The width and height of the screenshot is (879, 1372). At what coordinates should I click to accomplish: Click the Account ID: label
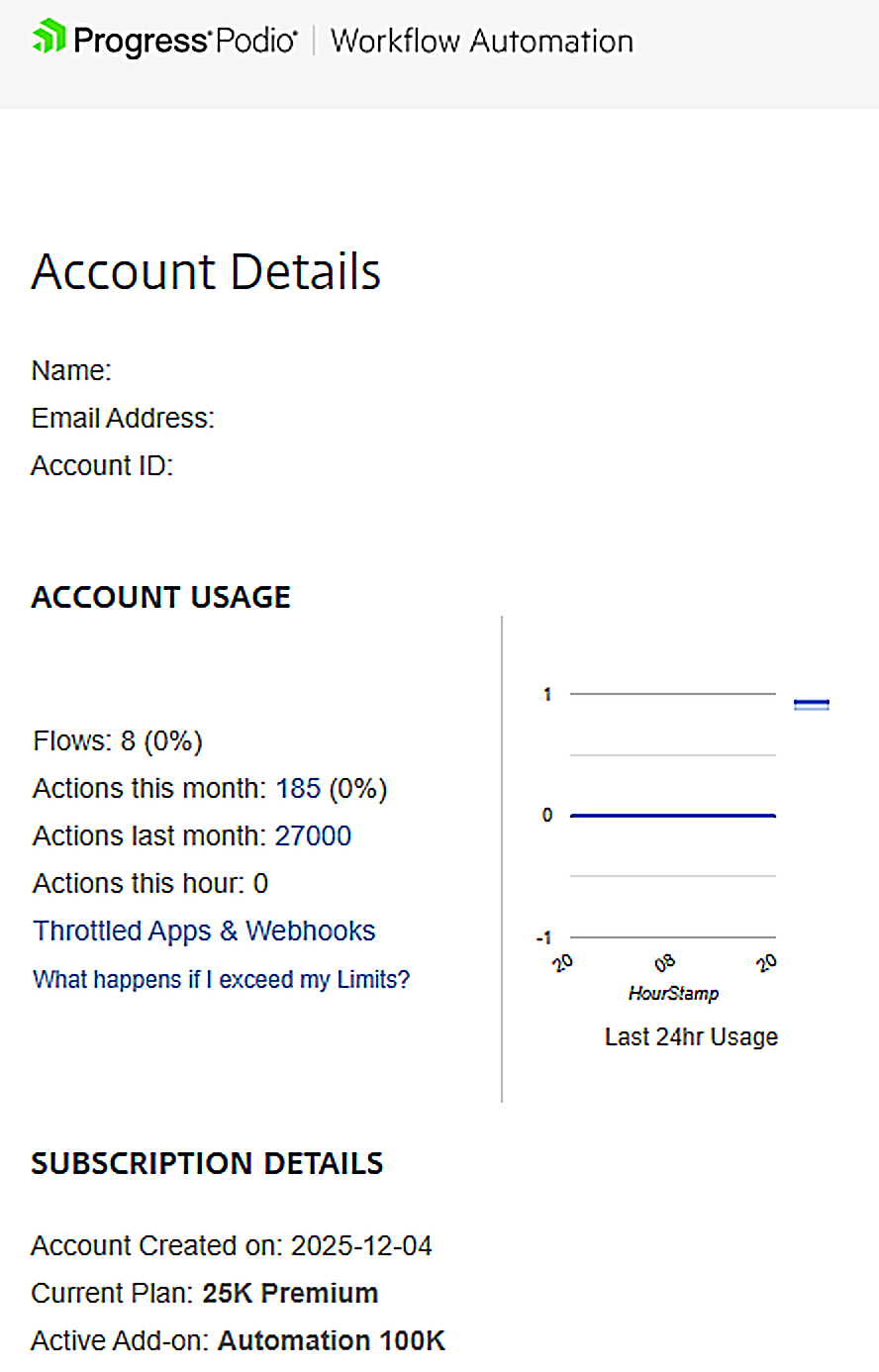click(x=102, y=465)
